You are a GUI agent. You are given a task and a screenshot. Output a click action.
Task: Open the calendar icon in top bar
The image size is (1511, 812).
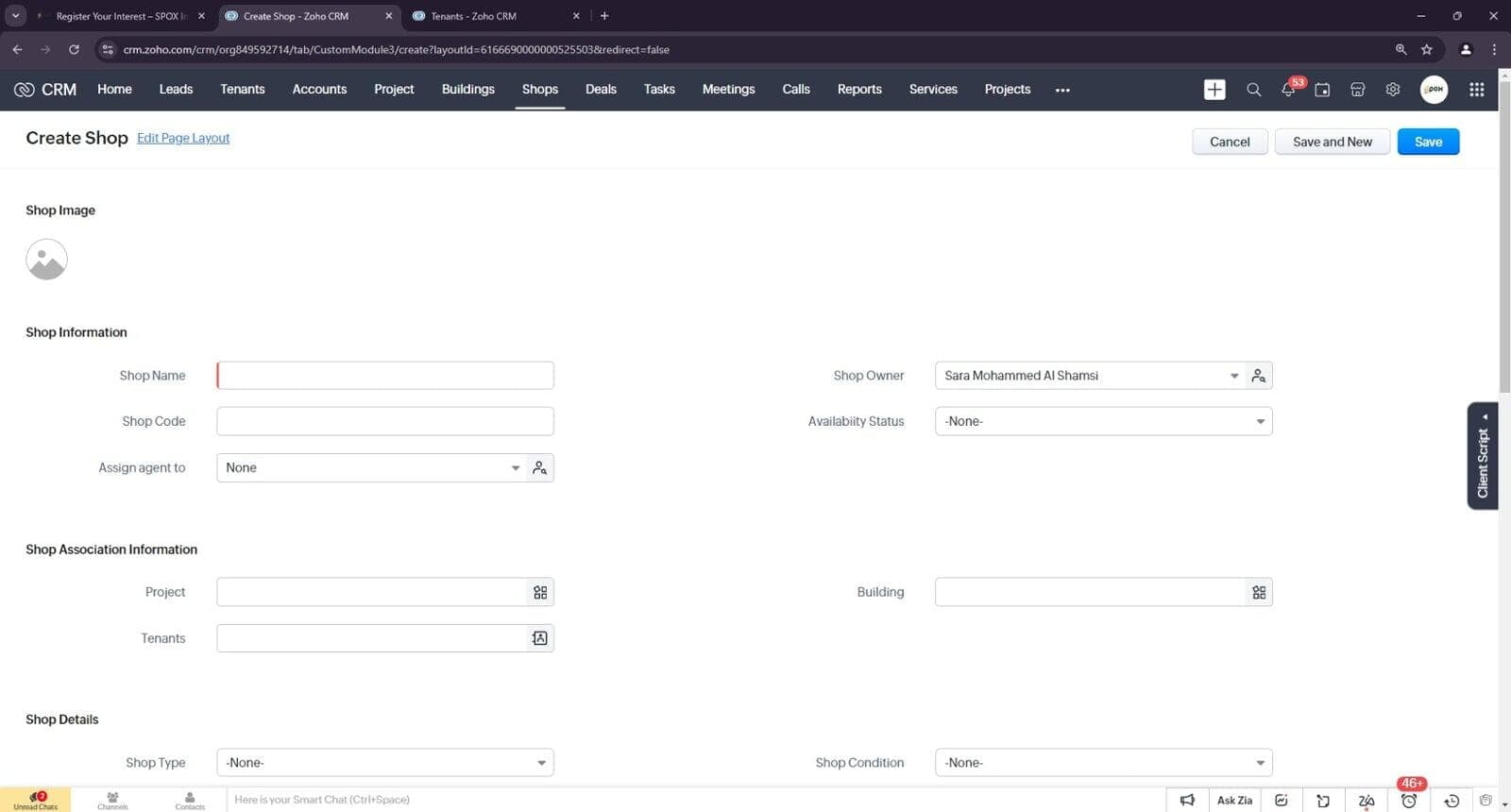(1322, 90)
